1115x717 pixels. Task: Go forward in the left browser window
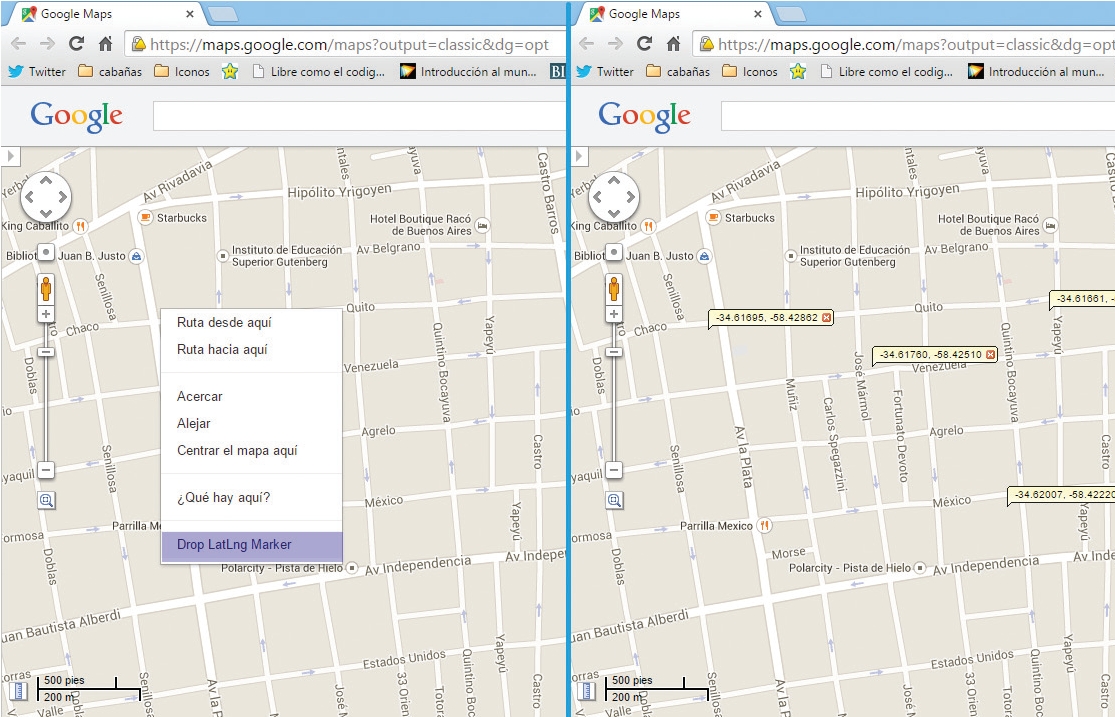tap(47, 44)
